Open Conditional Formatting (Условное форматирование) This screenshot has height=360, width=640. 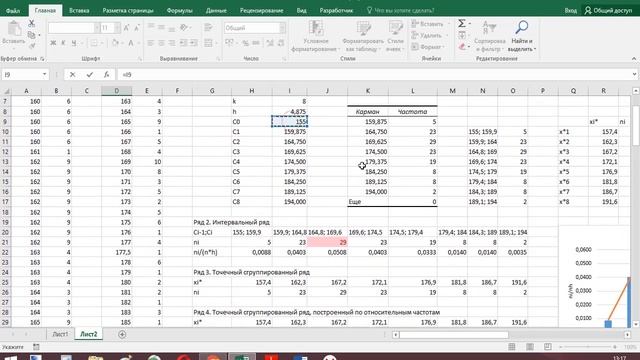point(316,36)
